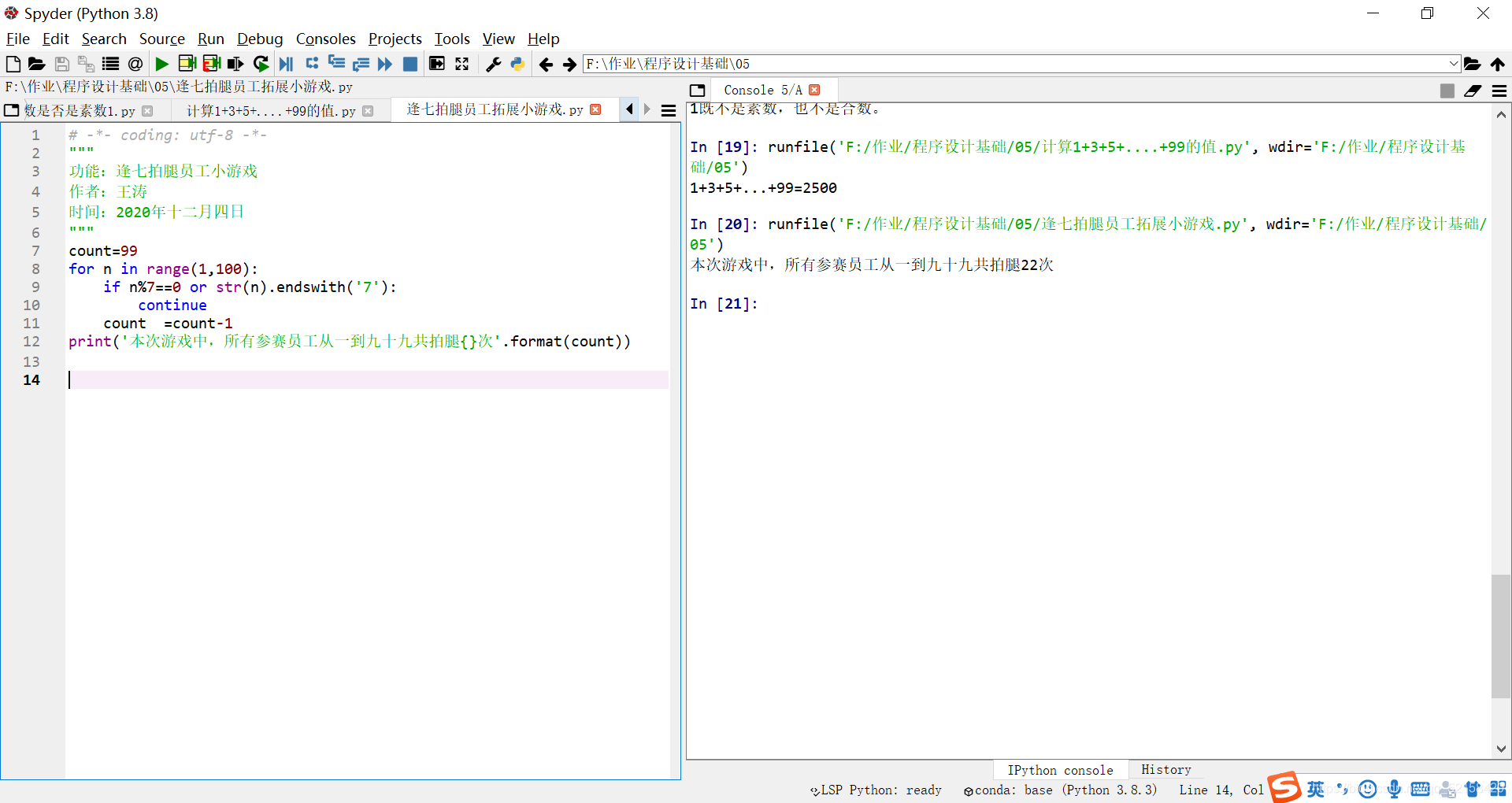Open the editor pane options hamburger menu

tap(669, 111)
